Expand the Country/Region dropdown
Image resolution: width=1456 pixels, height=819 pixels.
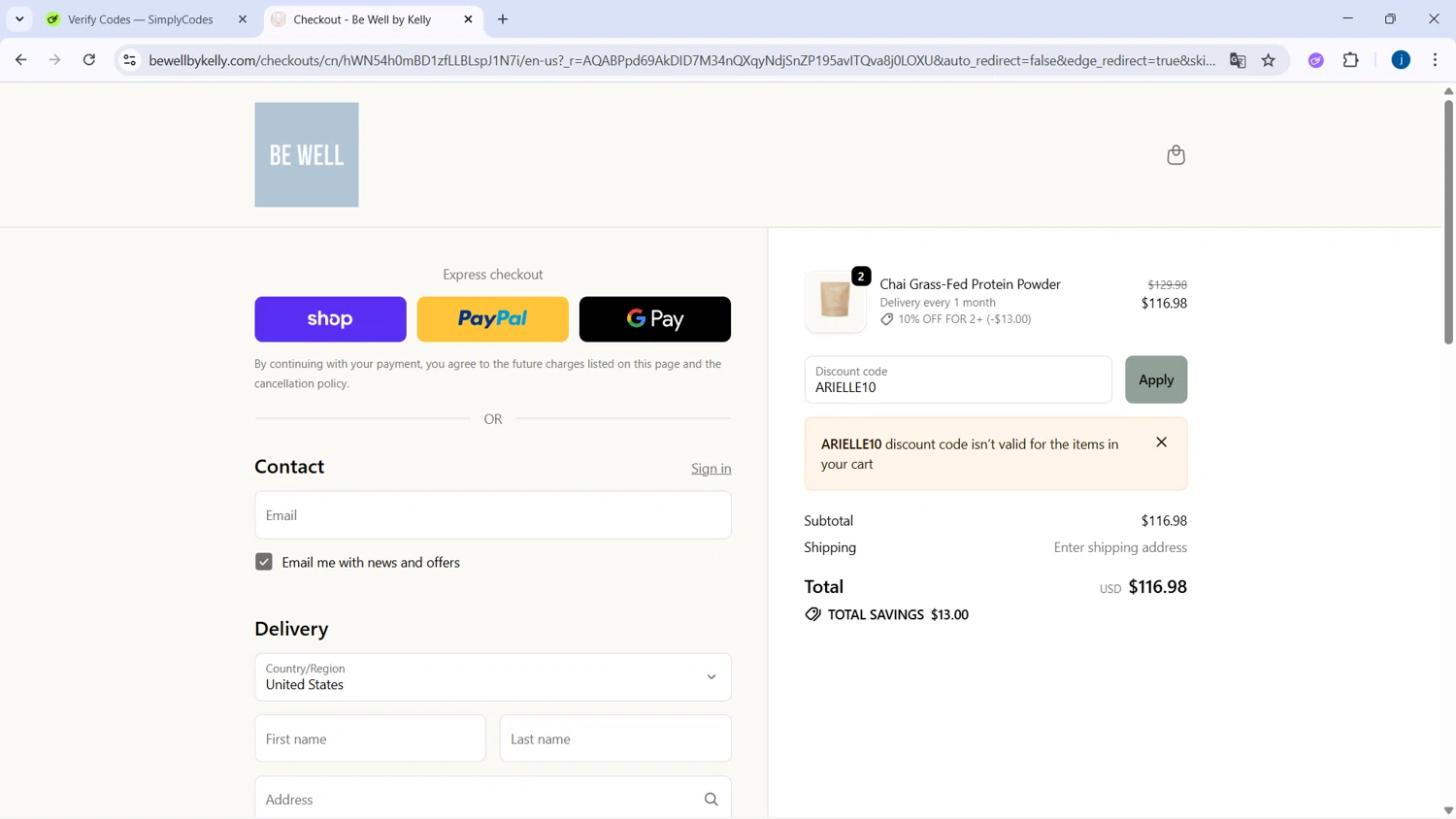[493, 677]
